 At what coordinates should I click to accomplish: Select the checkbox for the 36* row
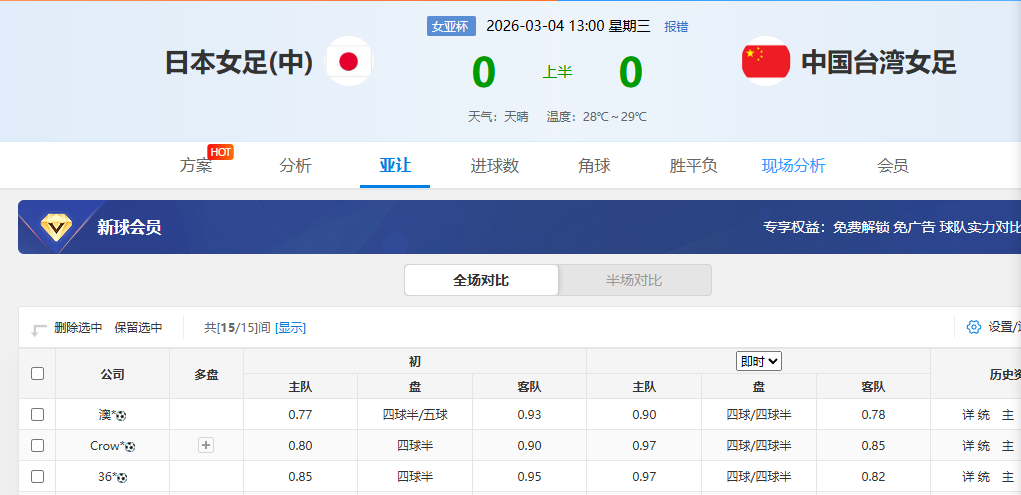click(37, 476)
